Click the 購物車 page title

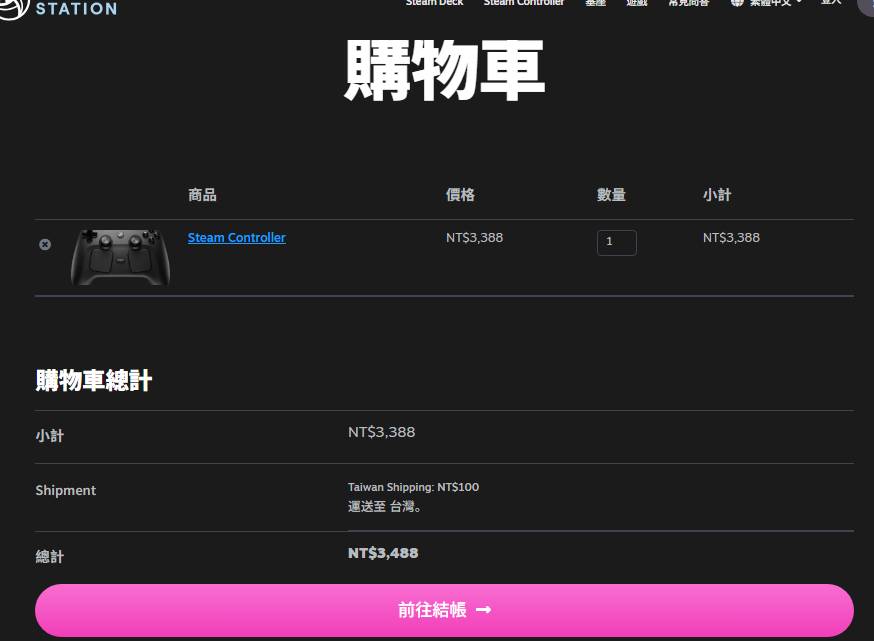(444, 70)
